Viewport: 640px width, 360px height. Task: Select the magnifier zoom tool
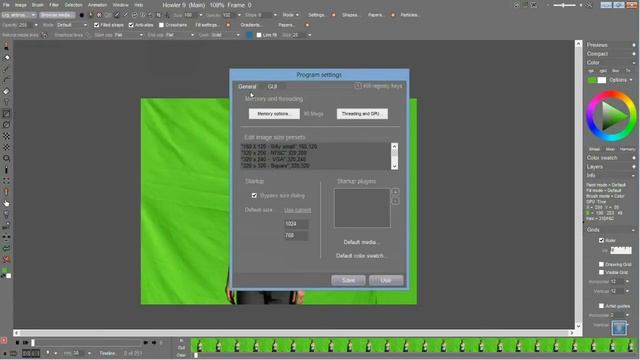click(x=6, y=158)
